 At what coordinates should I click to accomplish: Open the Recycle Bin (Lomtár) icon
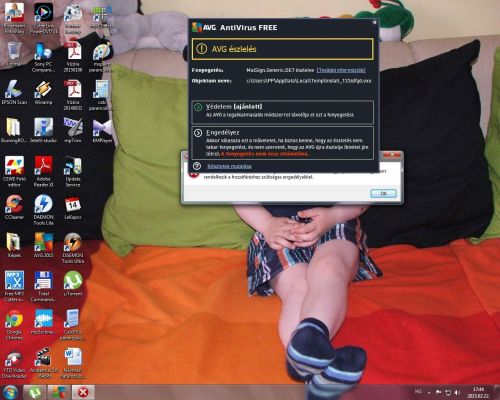coord(14,55)
